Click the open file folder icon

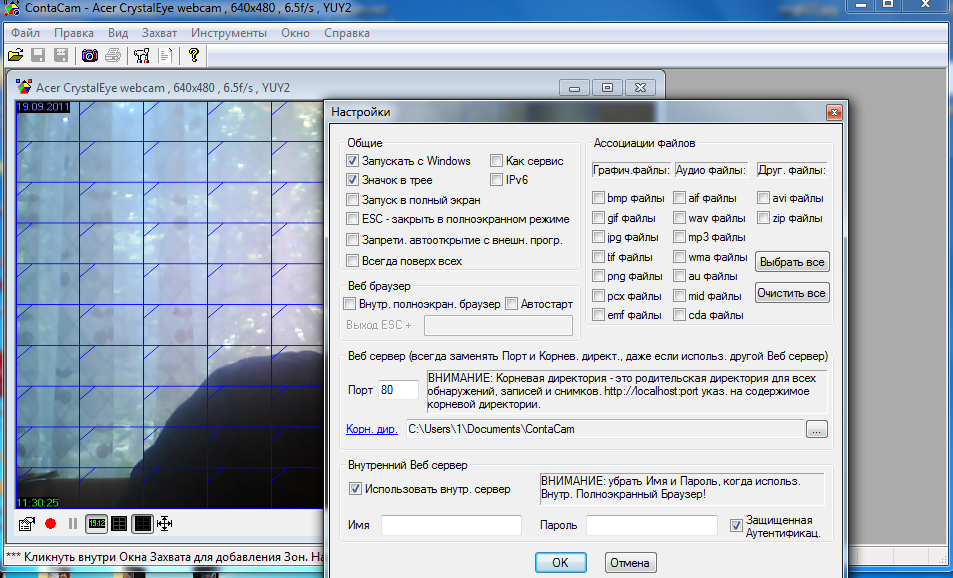pyautogui.click(x=15, y=55)
